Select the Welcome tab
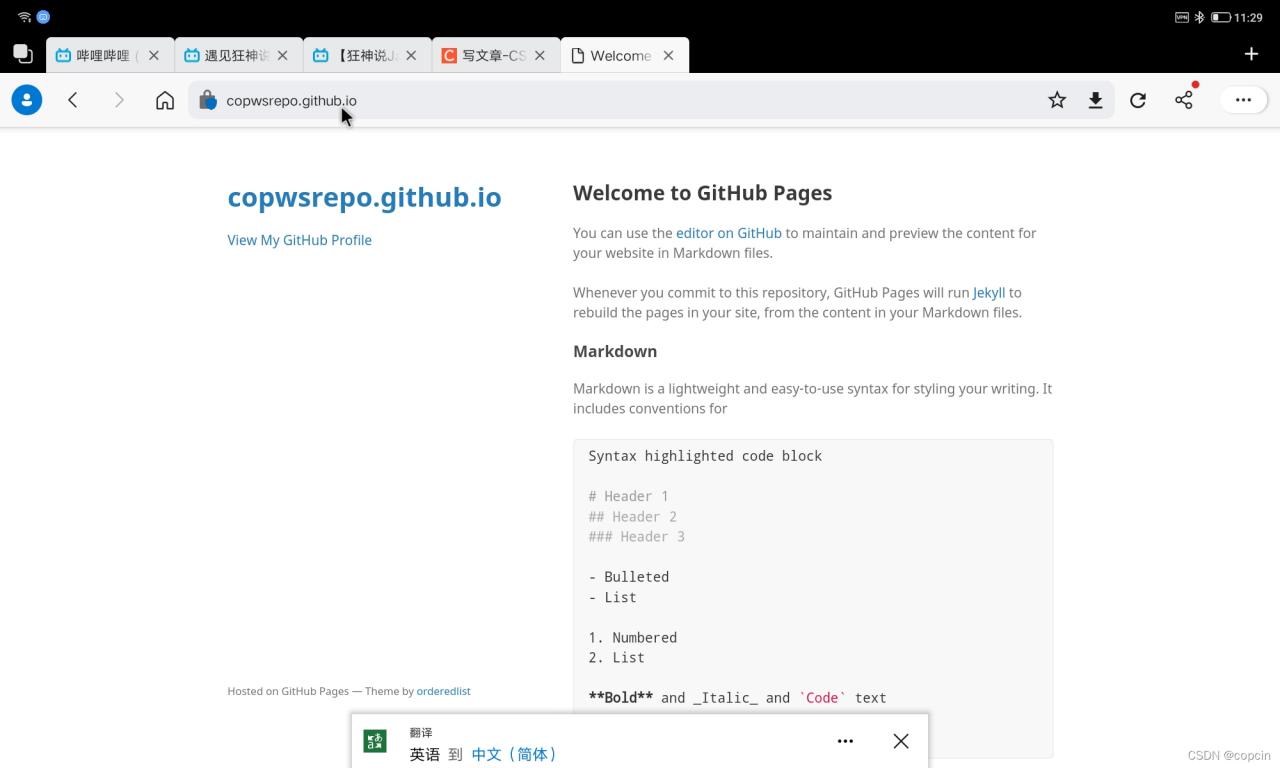This screenshot has height=768, width=1280. (x=625, y=56)
